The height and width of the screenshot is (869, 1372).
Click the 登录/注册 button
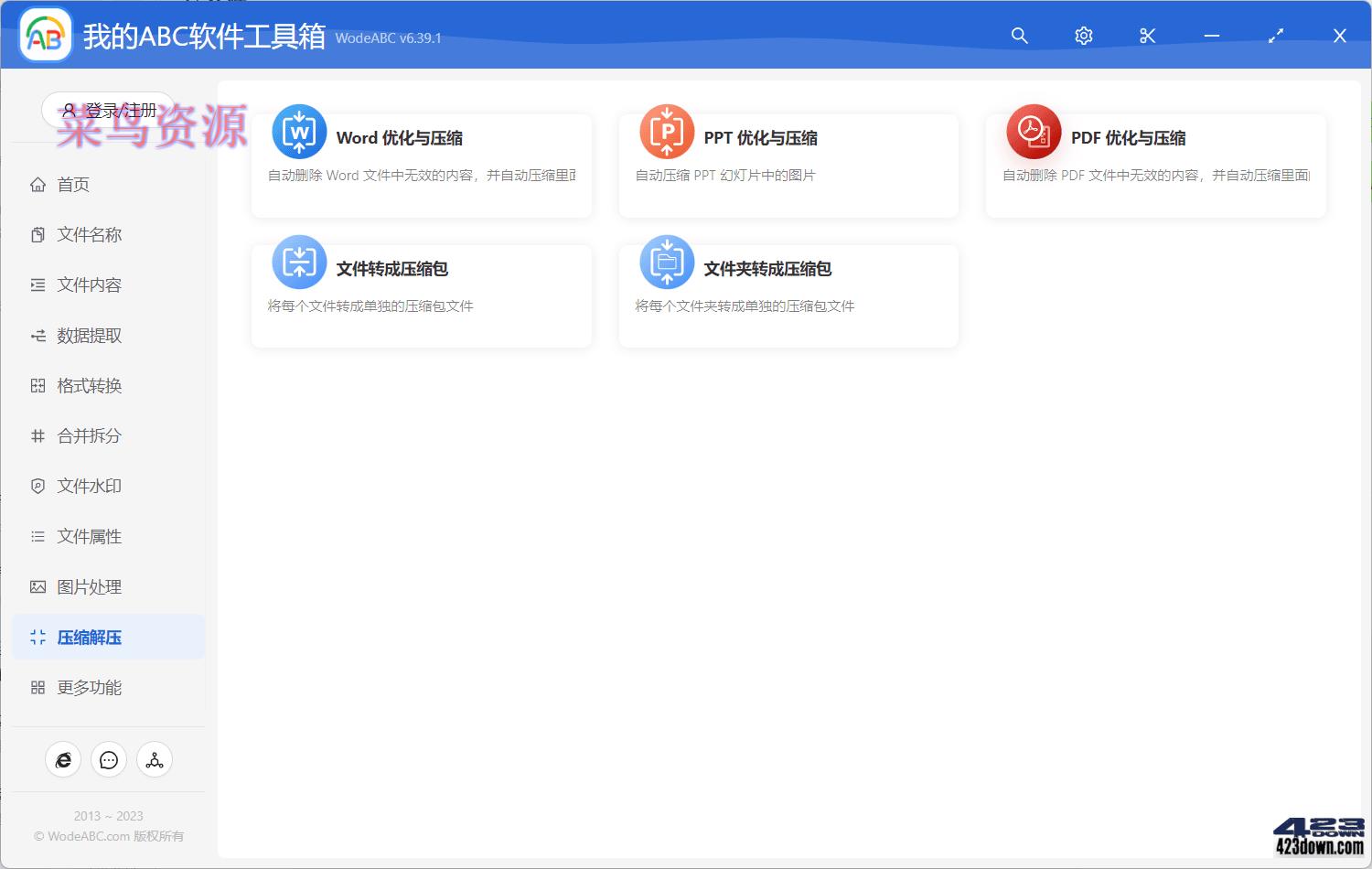[107, 109]
